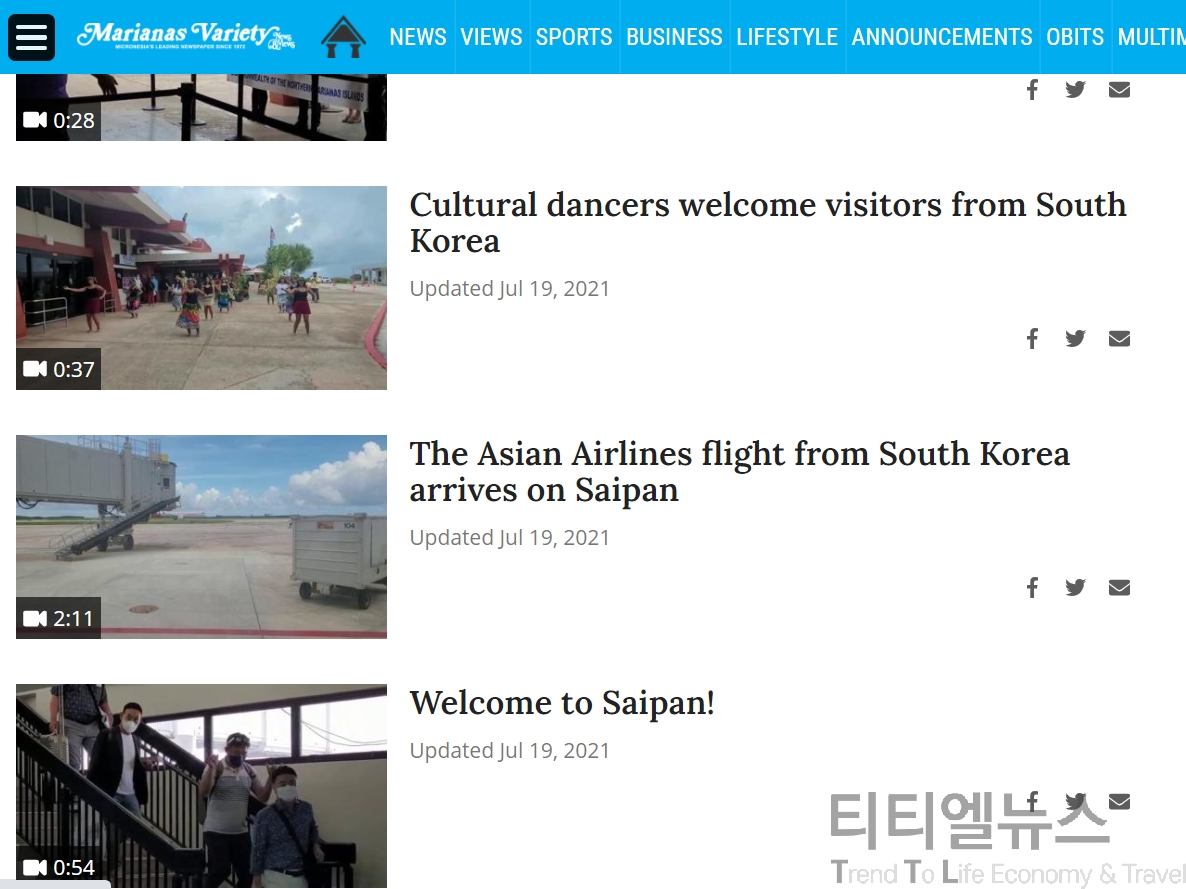
Task: Play the Asian Airlines flight video thumbnail
Action: (x=201, y=536)
